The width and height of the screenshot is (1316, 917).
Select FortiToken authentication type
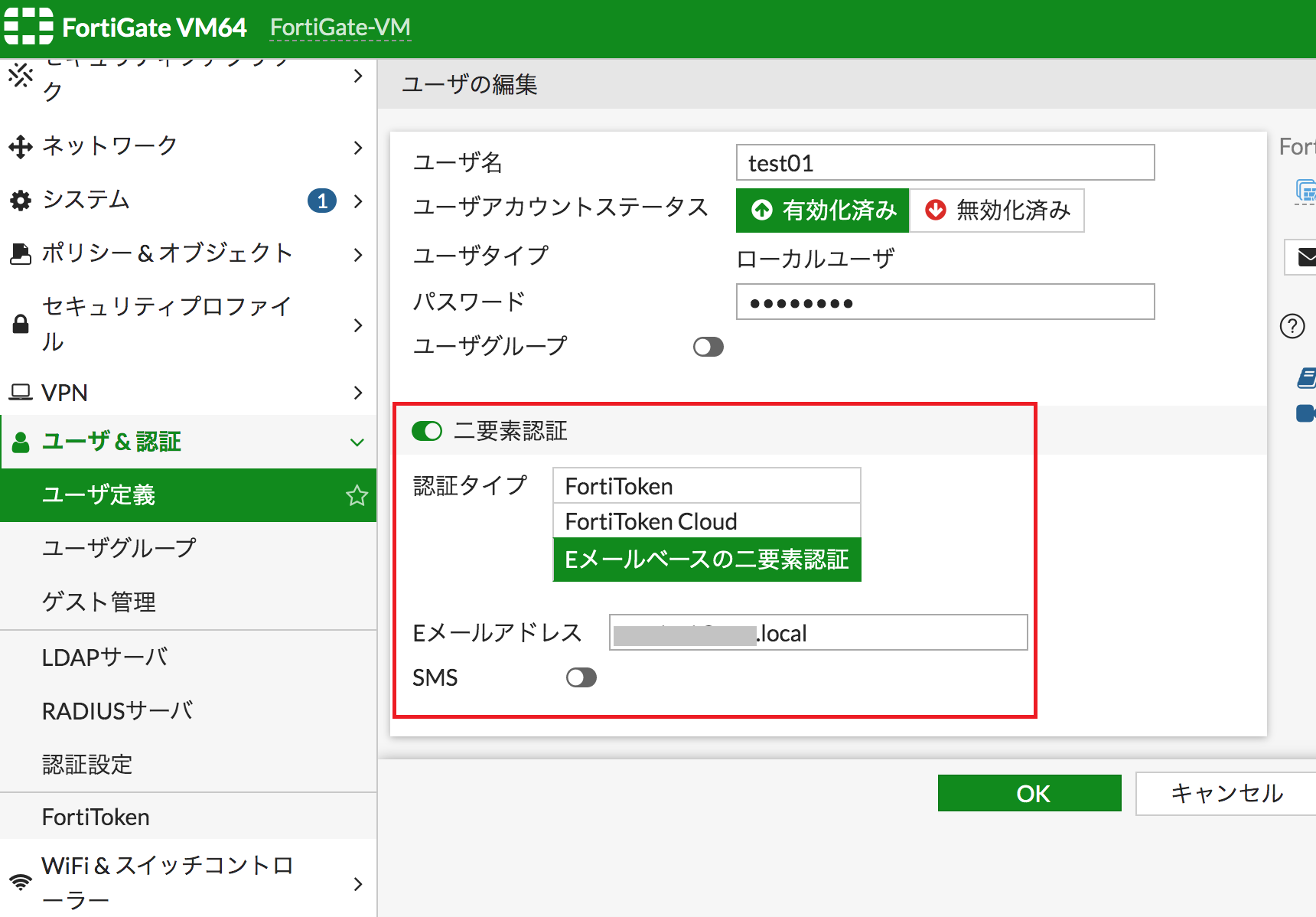pos(707,485)
